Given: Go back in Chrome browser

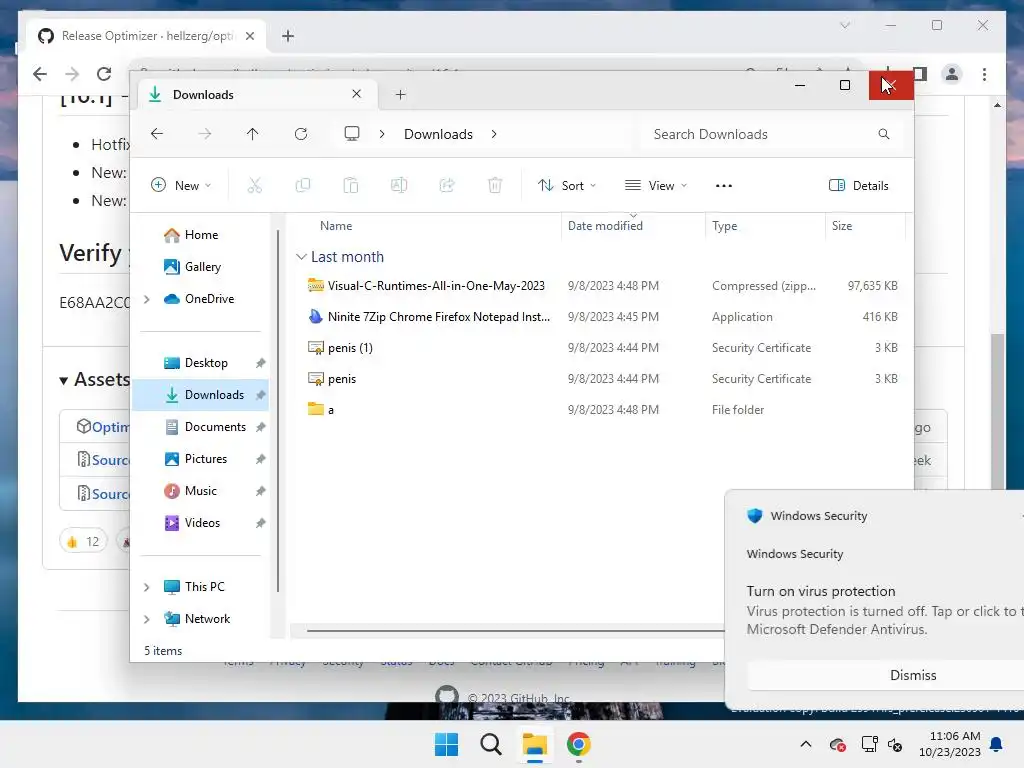Looking at the screenshot, I should (40, 74).
